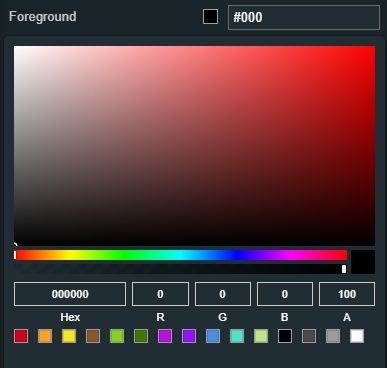
Task: Click the Foreground #000 text field
Action: [x=304, y=17]
